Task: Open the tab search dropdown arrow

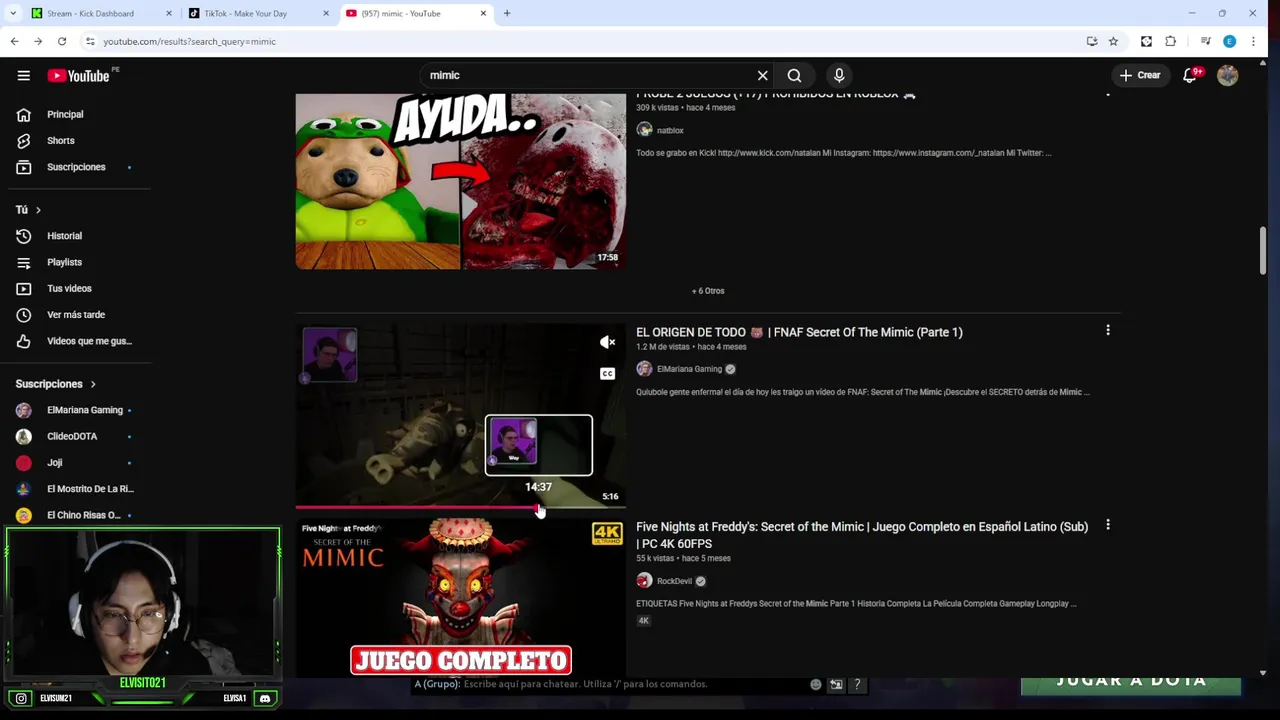Action: pos(12,13)
